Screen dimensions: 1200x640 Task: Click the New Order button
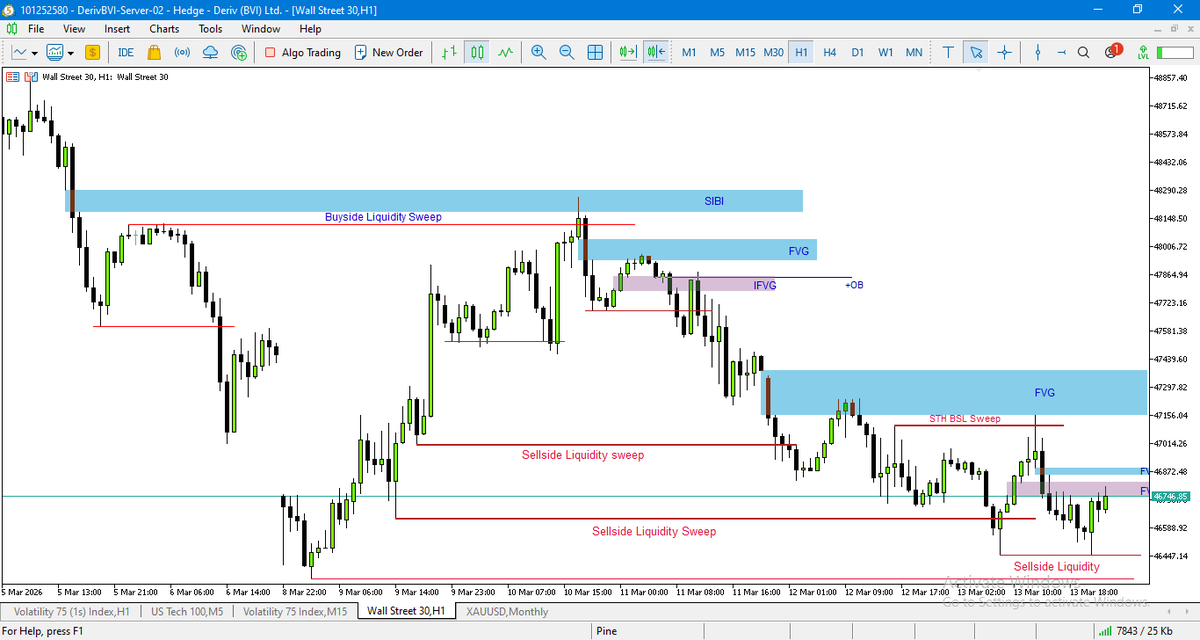(x=388, y=52)
